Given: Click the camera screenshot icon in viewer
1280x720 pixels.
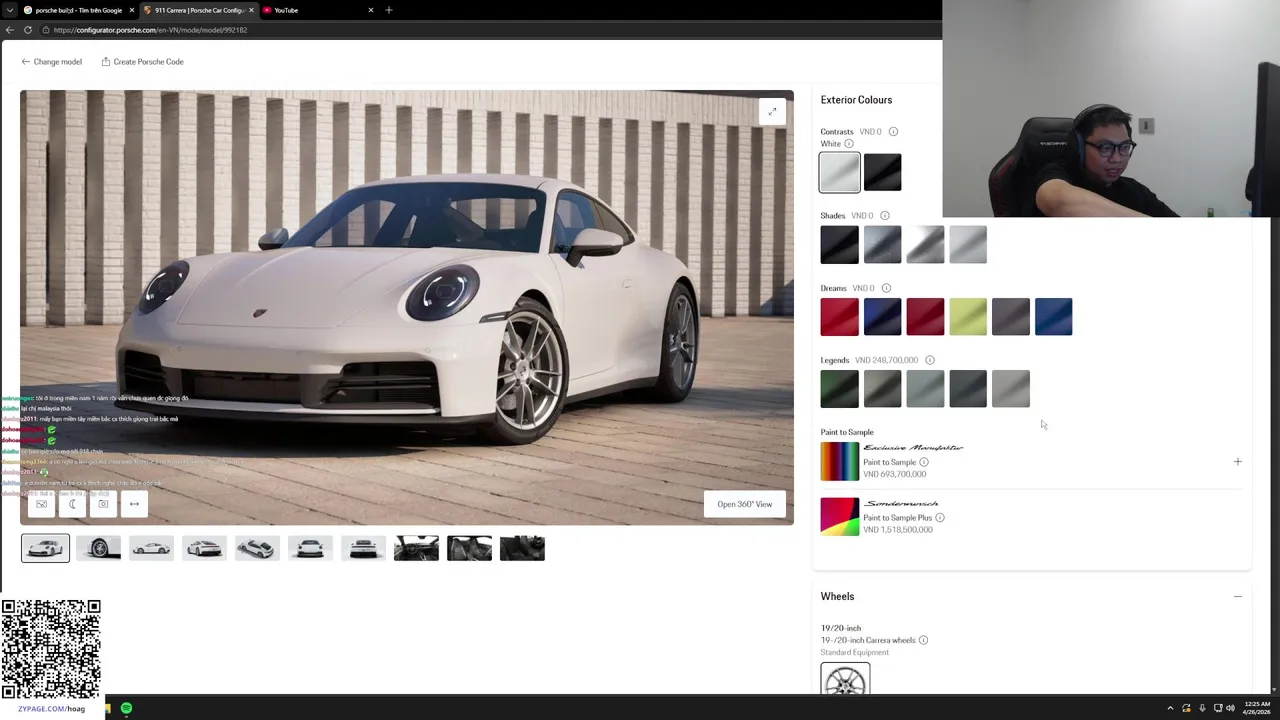Looking at the screenshot, I should (x=103, y=504).
